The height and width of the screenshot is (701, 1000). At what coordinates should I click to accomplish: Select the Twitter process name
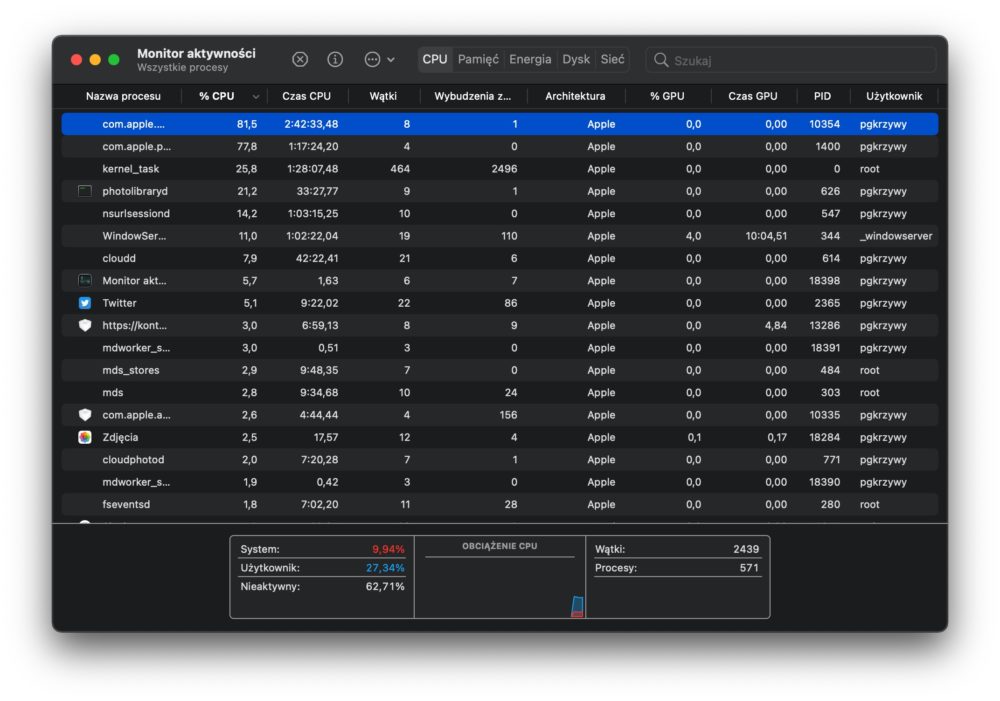(119, 303)
